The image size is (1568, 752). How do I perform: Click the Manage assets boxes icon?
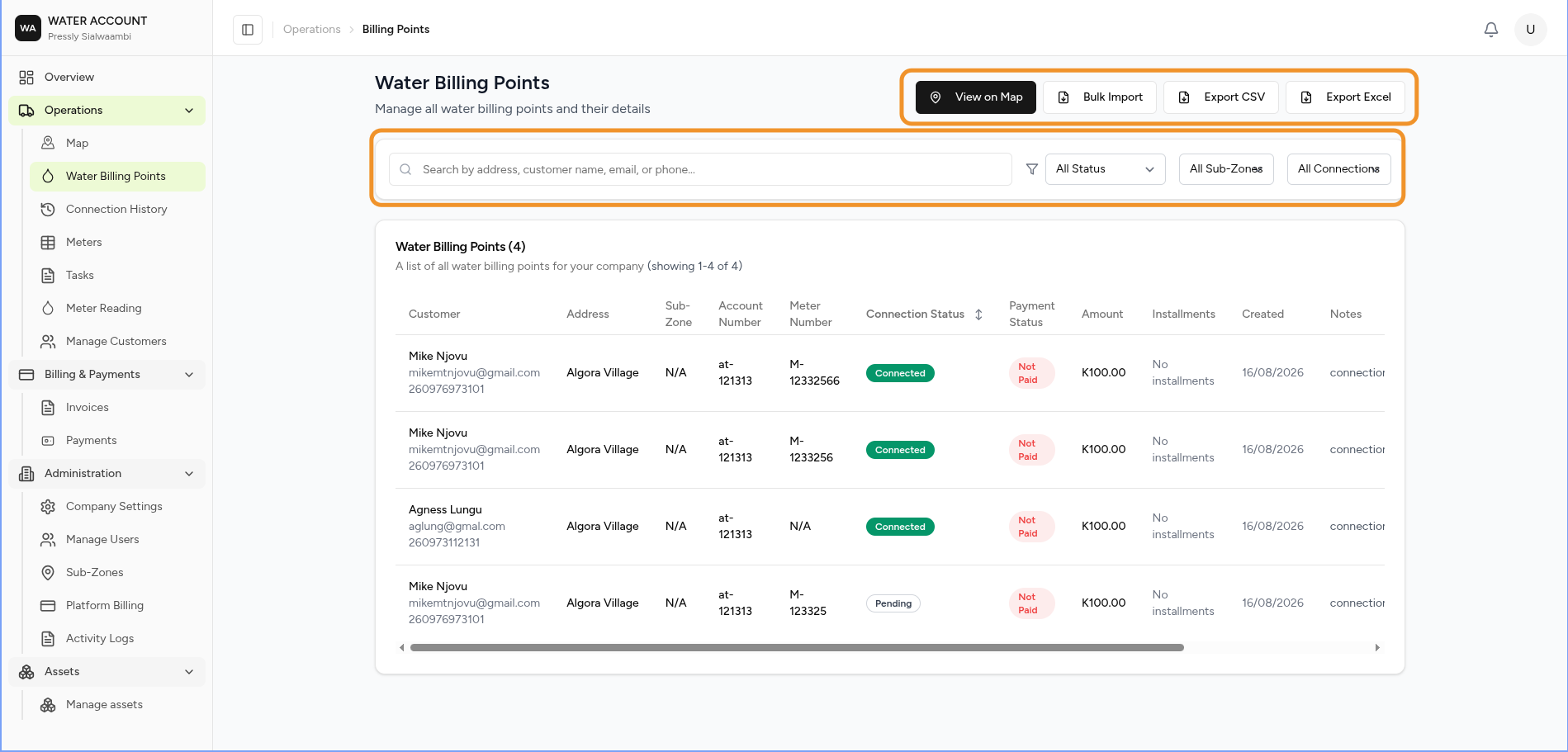point(48,704)
